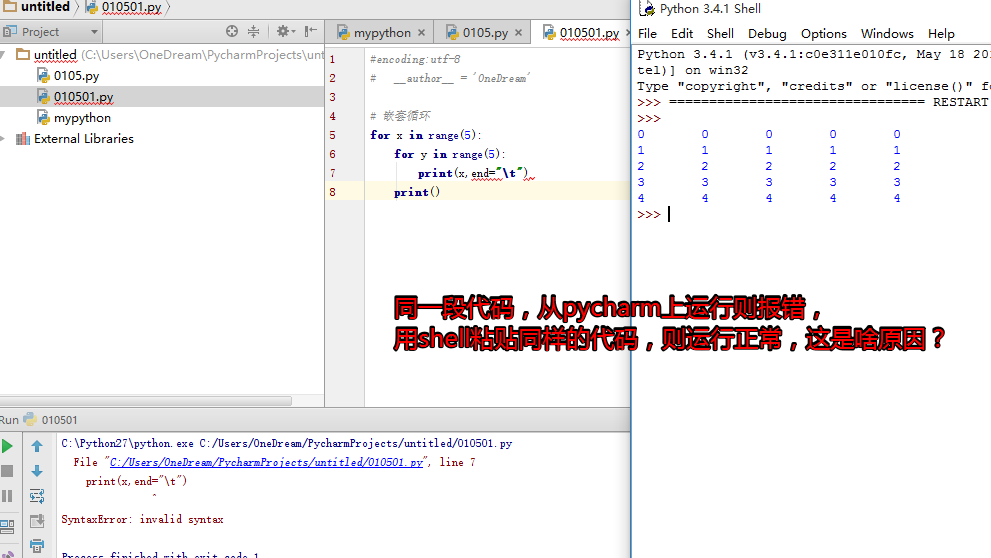The height and width of the screenshot is (558, 991).
Task: Toggle soft-wrap icon in Run console
Action: [37, 496]
